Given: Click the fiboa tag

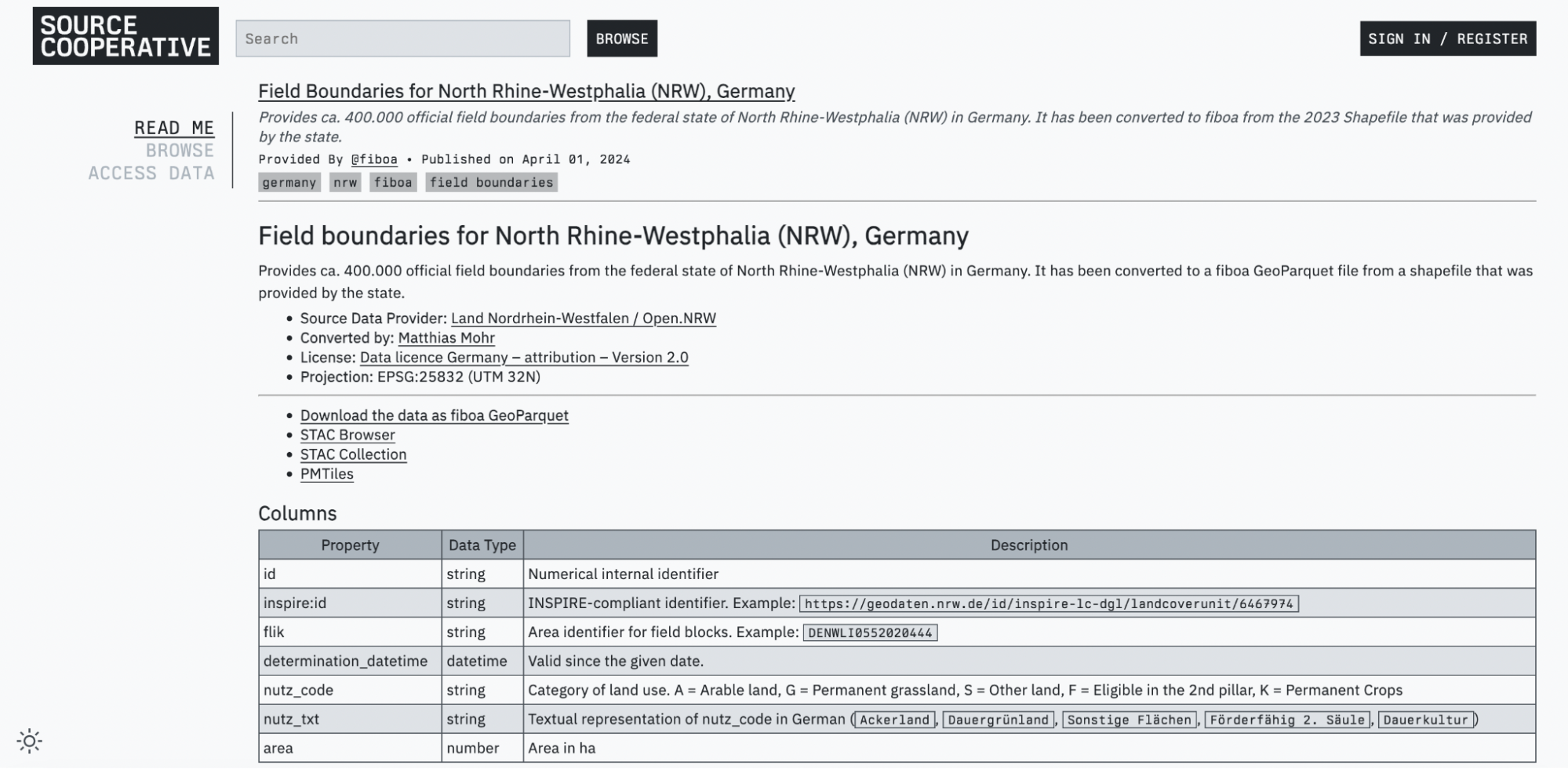Looking at the screenshot, I should tap(392, 182).
